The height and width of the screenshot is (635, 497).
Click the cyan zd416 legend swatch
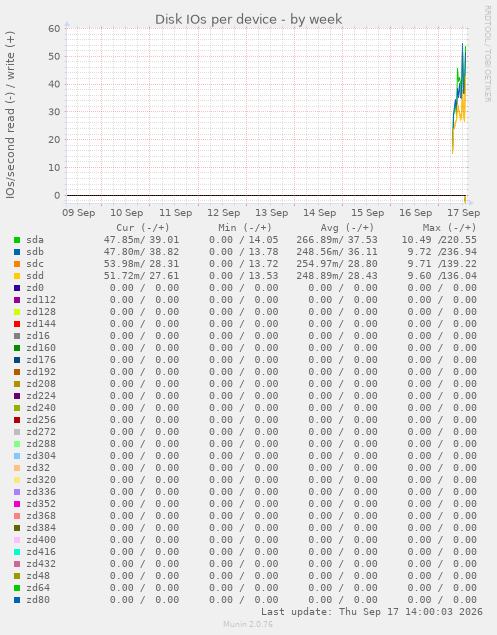click(x=17, y=552)
